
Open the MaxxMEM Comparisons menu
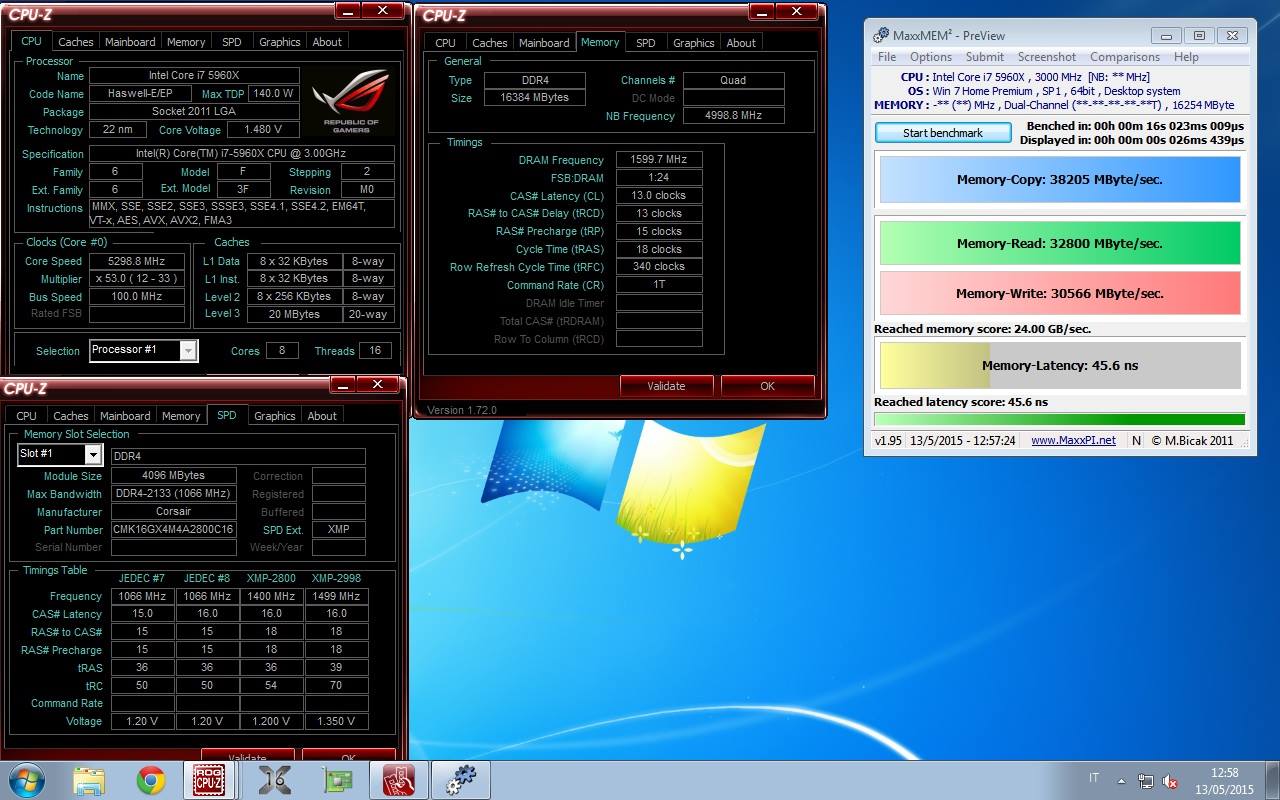pos(1125,57)
